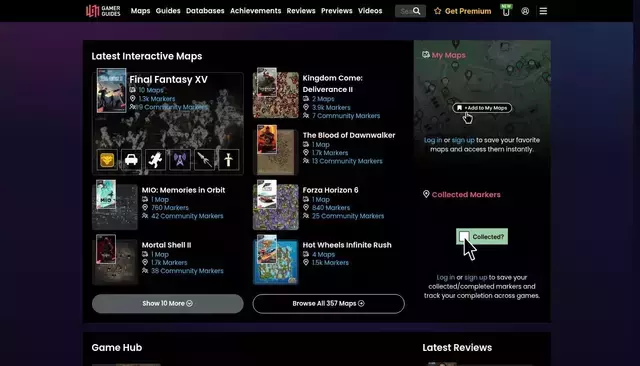The height and width of the screenshot is (366, 640).
Task: Open My Maps heading
Action: tap(449, 55)
